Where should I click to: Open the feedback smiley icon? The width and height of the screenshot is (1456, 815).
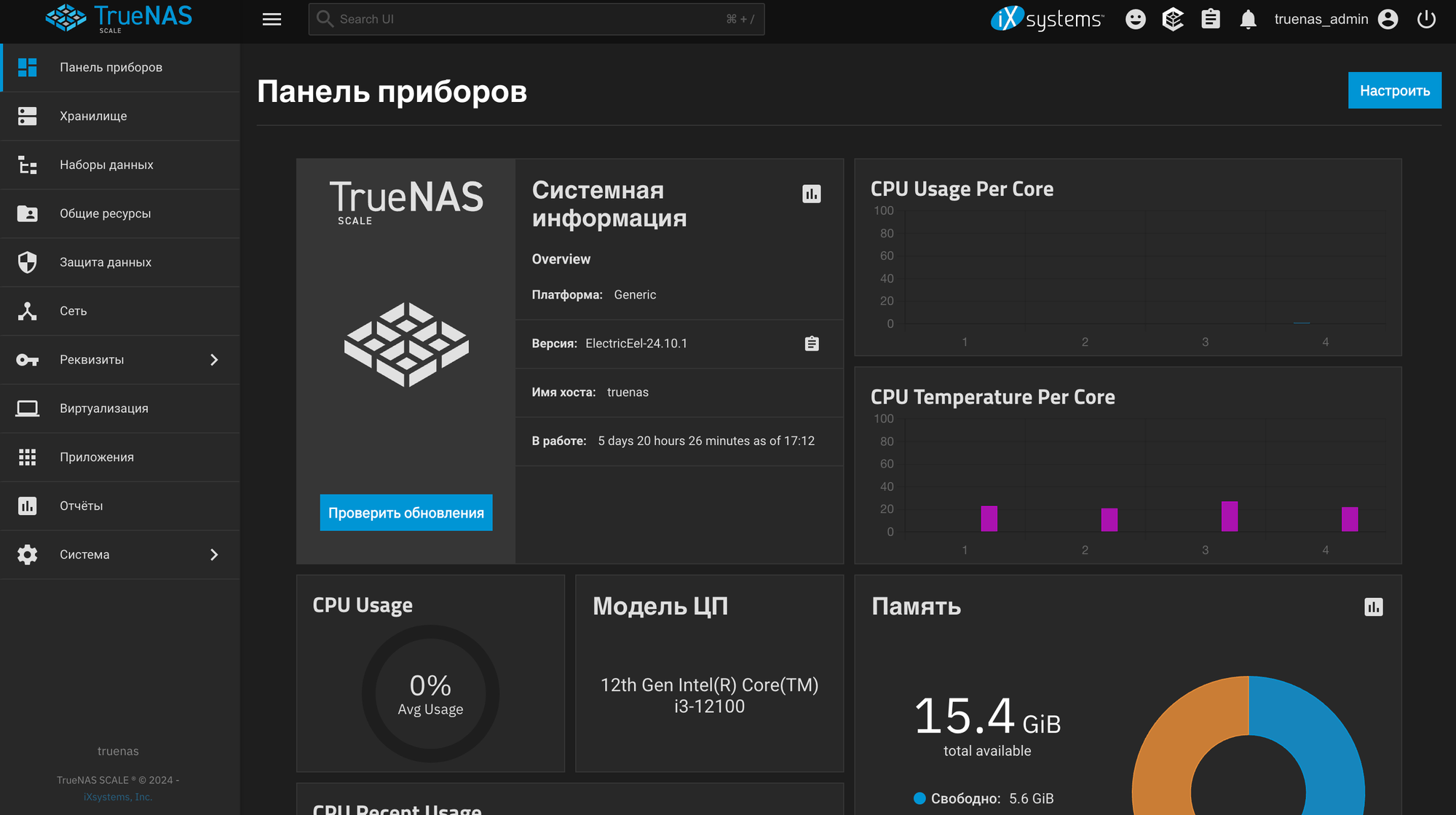point(1135,20)
